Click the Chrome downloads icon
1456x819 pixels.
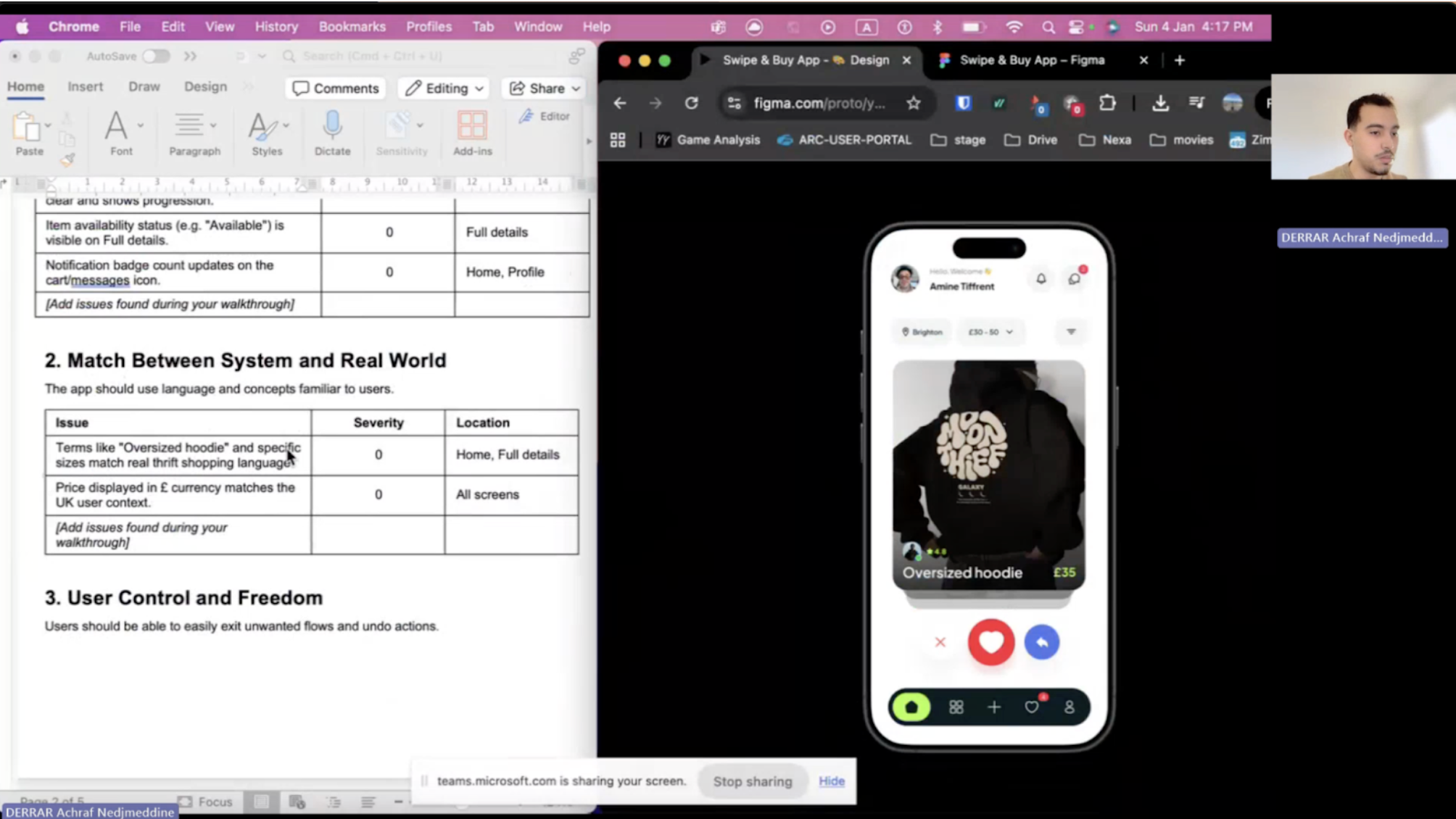1160,103
